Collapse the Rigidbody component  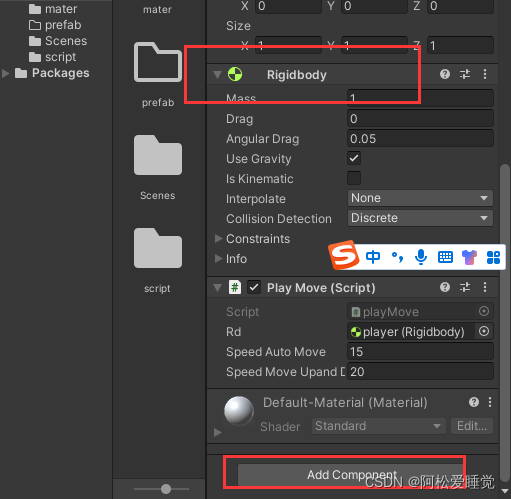[217, 74]
